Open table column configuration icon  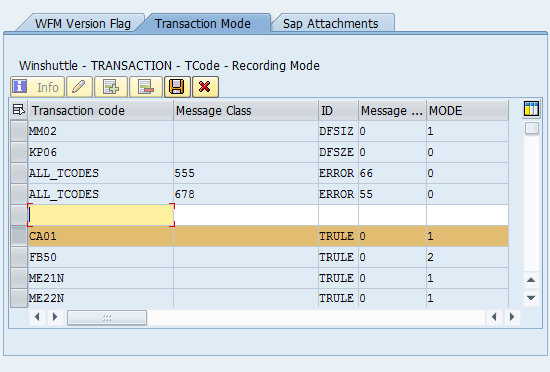point(531,109)
